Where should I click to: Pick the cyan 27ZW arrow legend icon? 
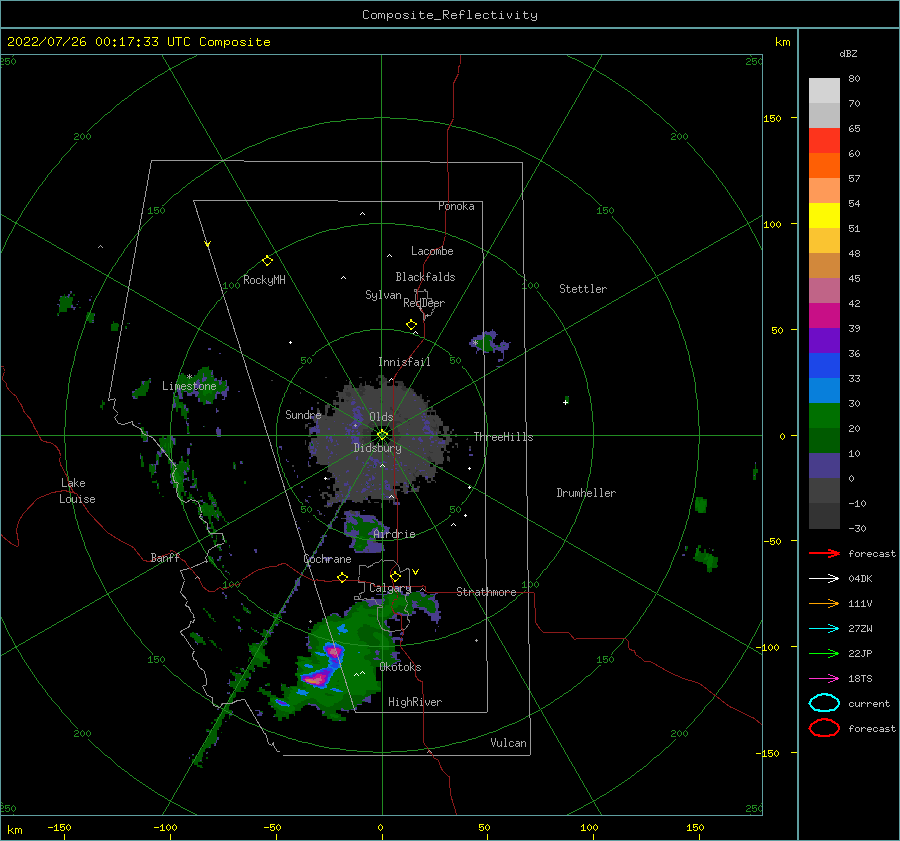(824, 628)
